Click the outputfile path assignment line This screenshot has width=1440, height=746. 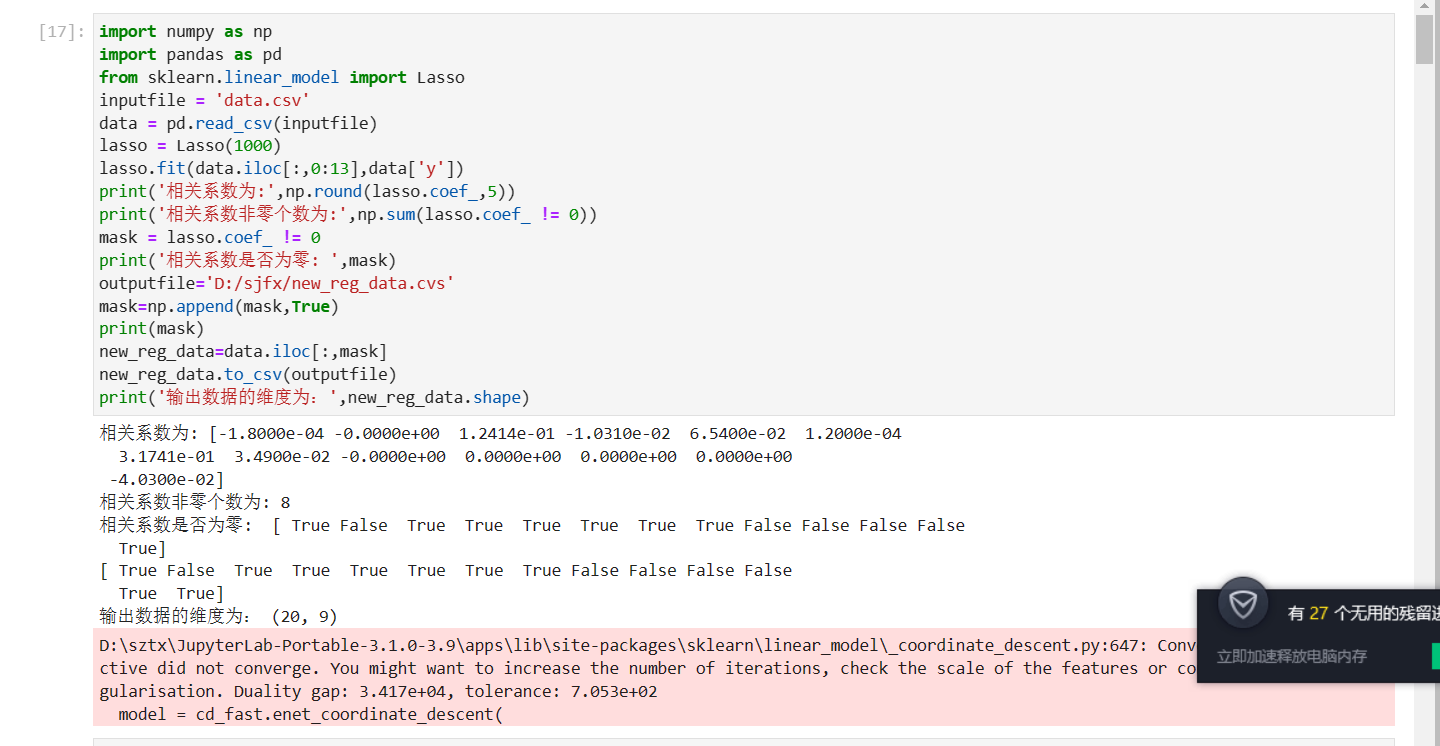coord(276,284)
